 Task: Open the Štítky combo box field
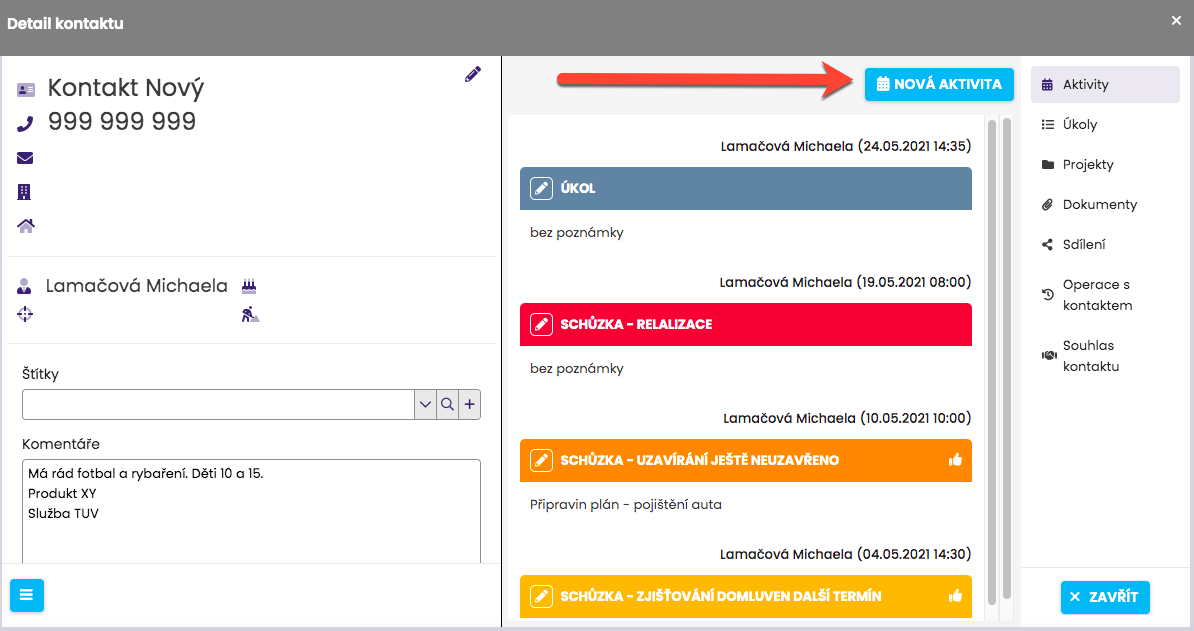218,404
